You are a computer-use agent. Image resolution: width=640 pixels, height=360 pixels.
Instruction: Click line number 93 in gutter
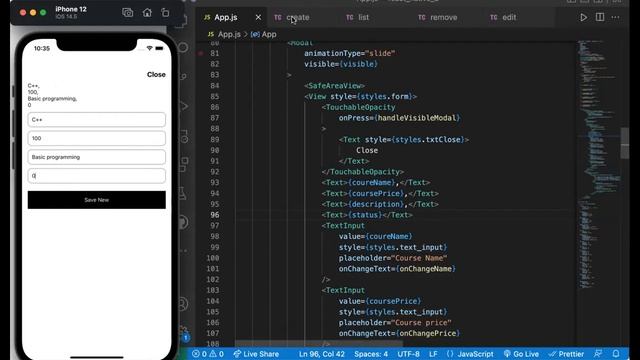215,182
